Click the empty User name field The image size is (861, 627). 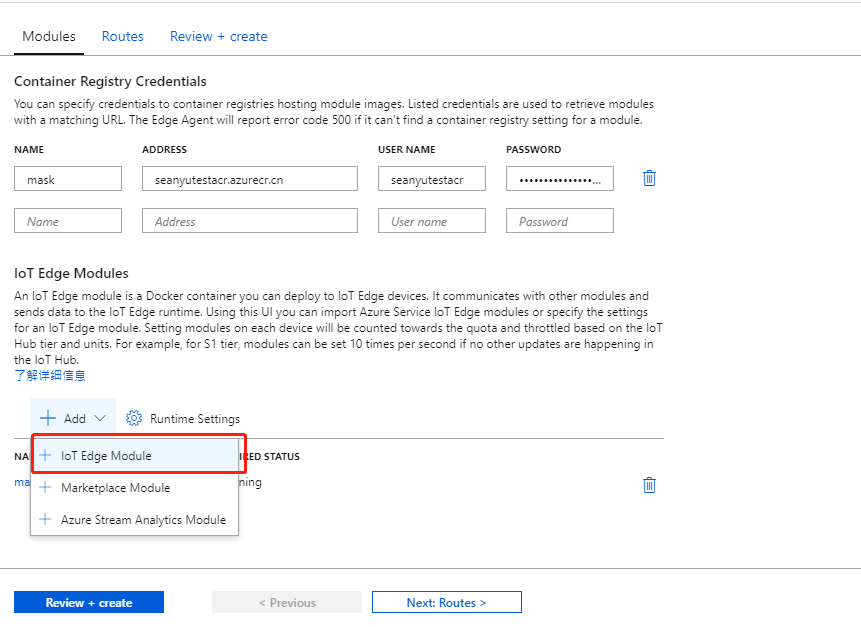coord(432,221)
